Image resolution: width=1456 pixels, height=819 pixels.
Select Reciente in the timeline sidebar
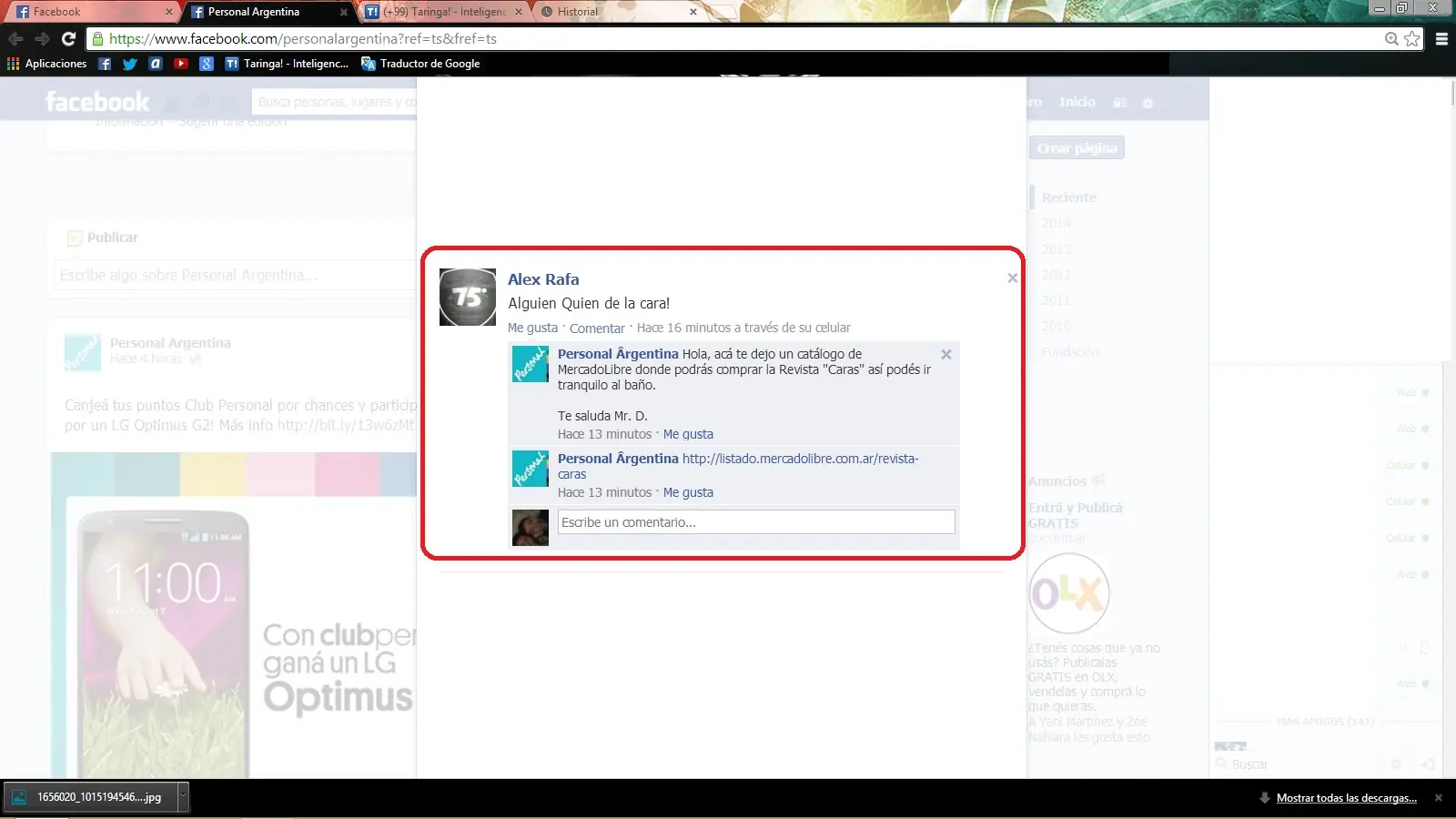pyautogui.click(x=1069, y=197)
